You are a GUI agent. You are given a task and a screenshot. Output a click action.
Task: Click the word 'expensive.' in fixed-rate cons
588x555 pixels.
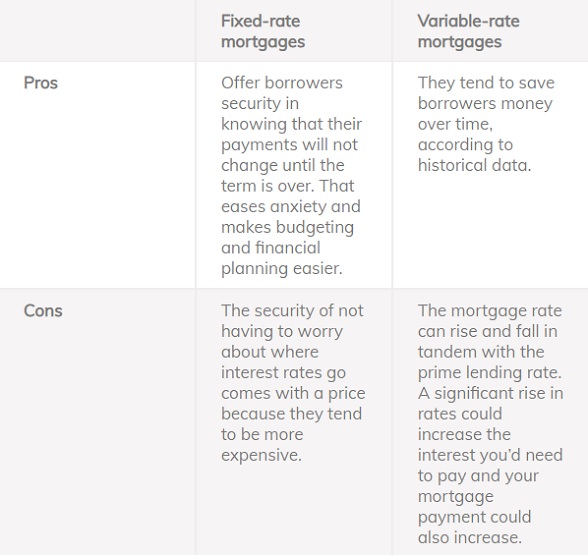tap(261, 455)
